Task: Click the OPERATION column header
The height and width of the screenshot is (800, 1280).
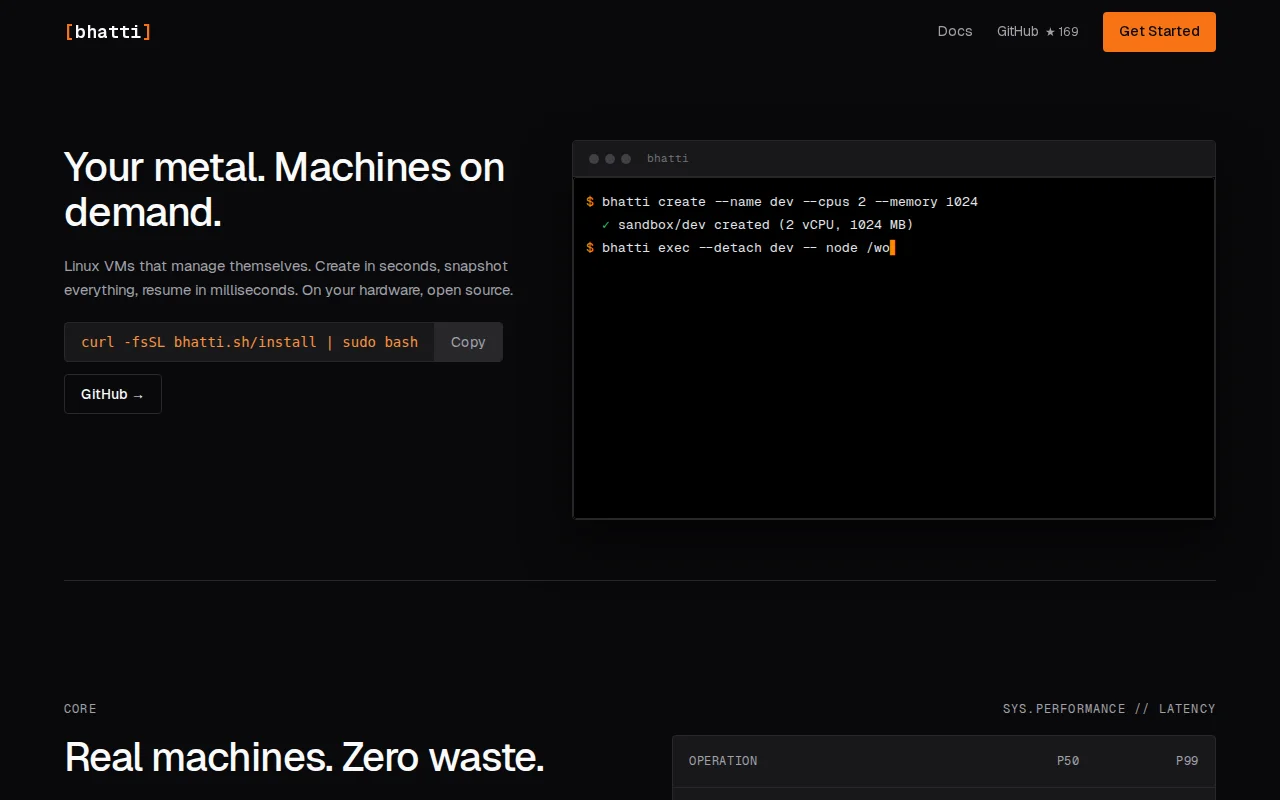Action: pos(723,761)
